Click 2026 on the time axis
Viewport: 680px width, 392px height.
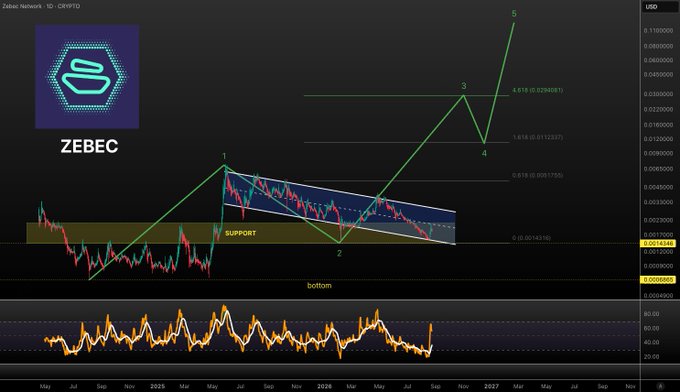pos(324,386)
